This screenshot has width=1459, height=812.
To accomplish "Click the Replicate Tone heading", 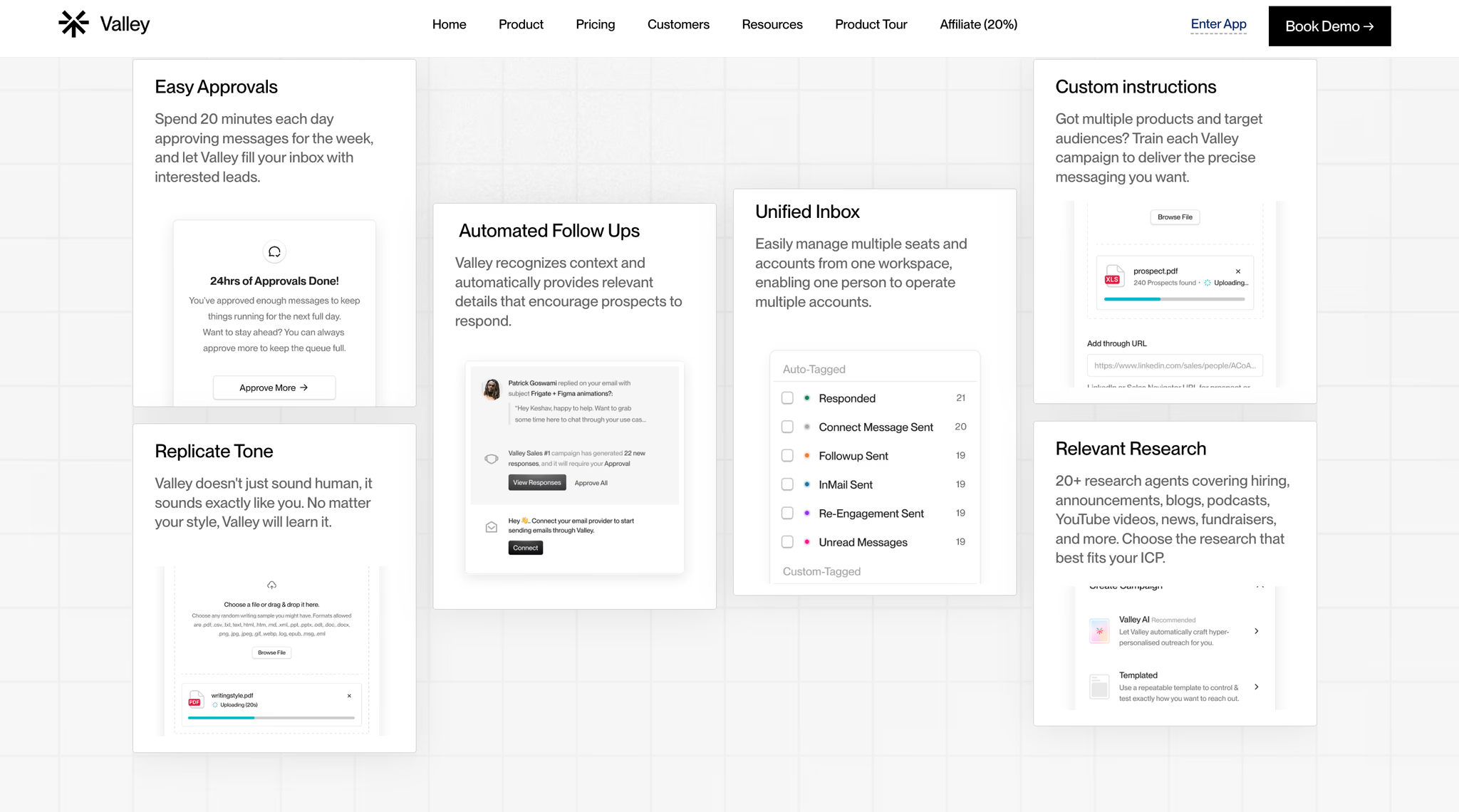I will [214, 452].
